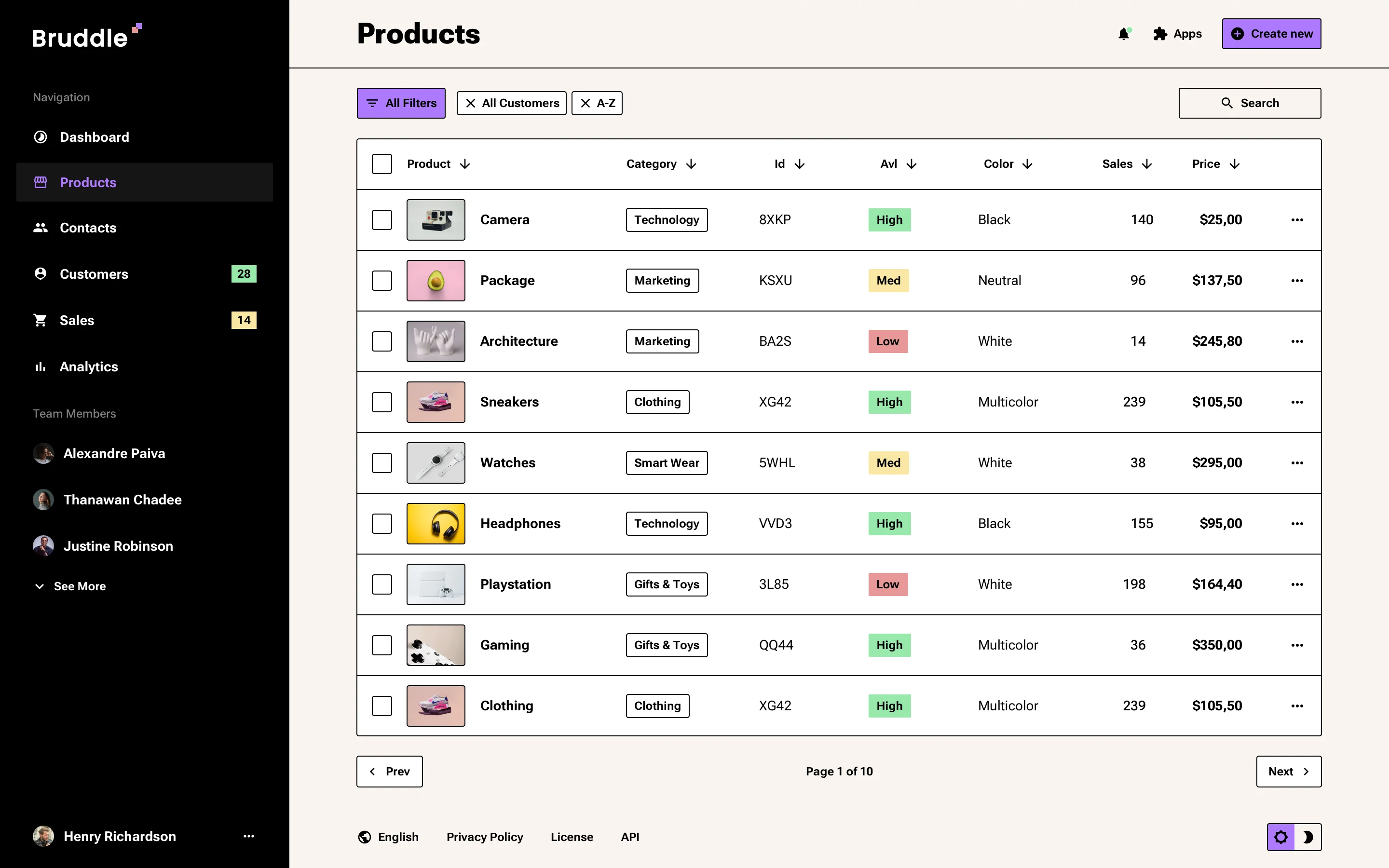Open the Customers section showing 28 items
This screenshot has height=868, width=1389.
[94, 274]
